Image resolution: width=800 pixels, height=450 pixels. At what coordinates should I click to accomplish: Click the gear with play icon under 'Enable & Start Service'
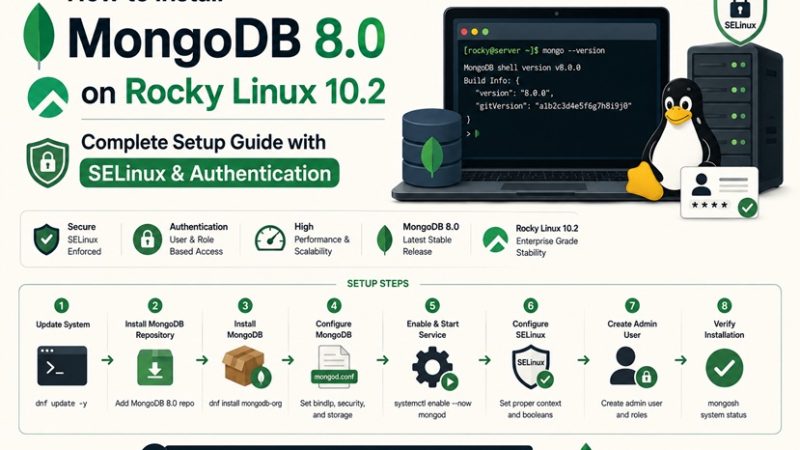click(435, 367)
